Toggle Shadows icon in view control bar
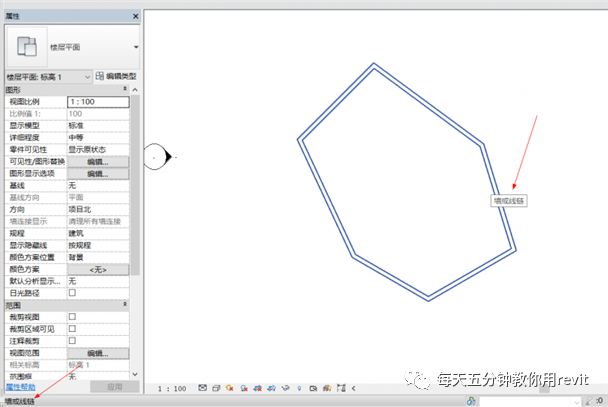Image resolution: width=608 pixels, height=407 pixels. [244, 388]
